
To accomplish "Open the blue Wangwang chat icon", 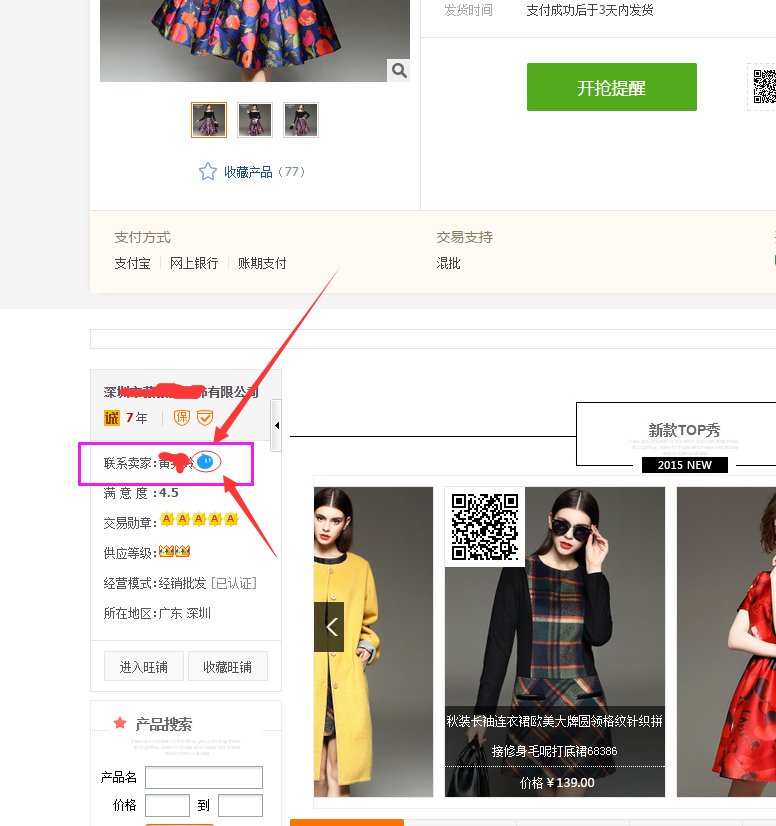I will 205,462.
